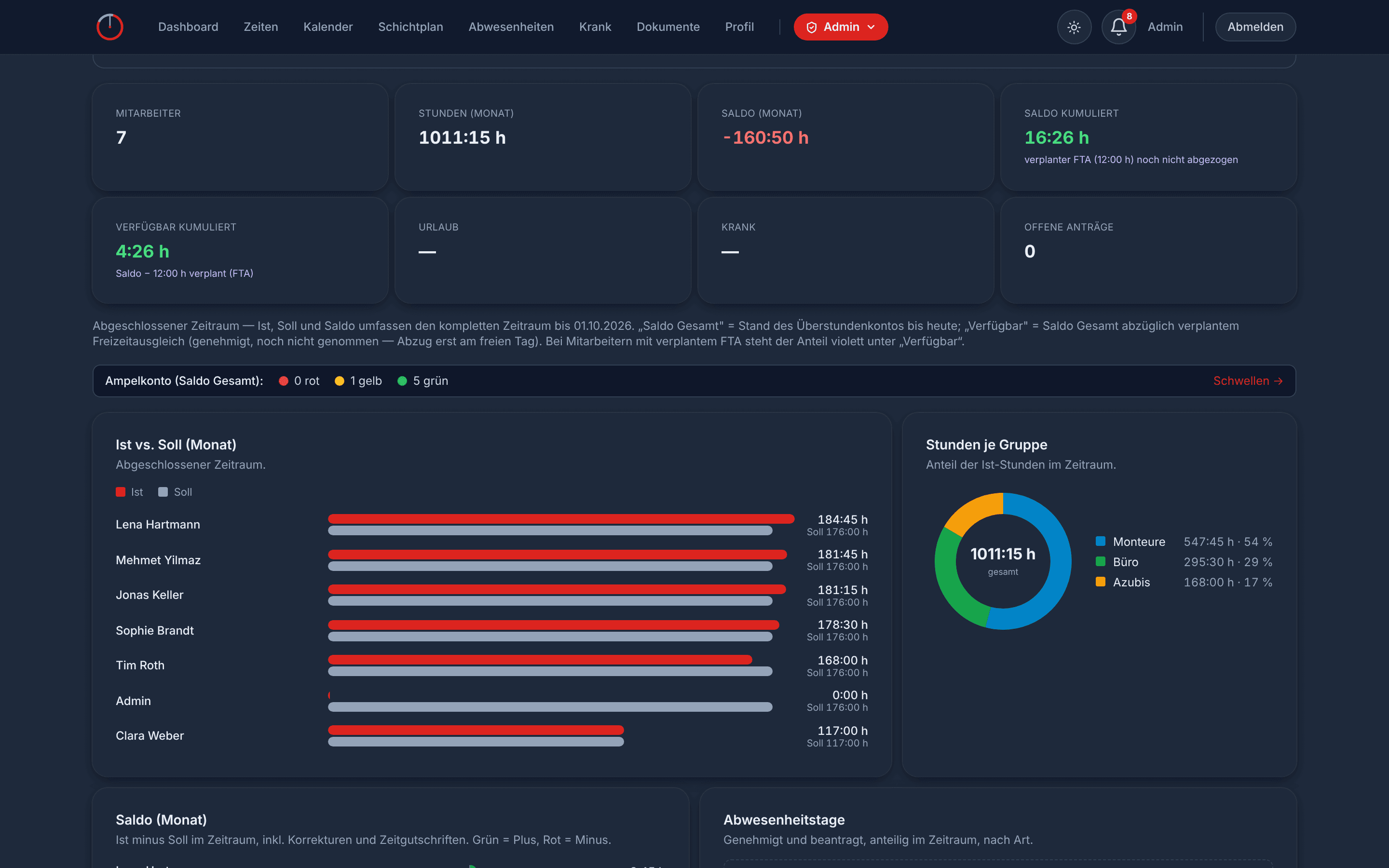1389x868 pixels.
Task: Open the Profil nav item
Action: coord(739,27)
